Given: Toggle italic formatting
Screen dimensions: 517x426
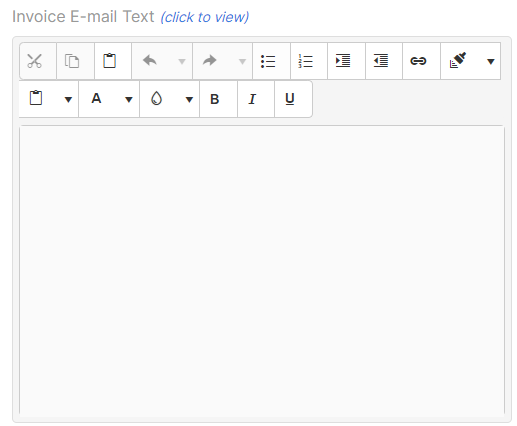Looking at the screenshot, I should [x=252, y=99].
